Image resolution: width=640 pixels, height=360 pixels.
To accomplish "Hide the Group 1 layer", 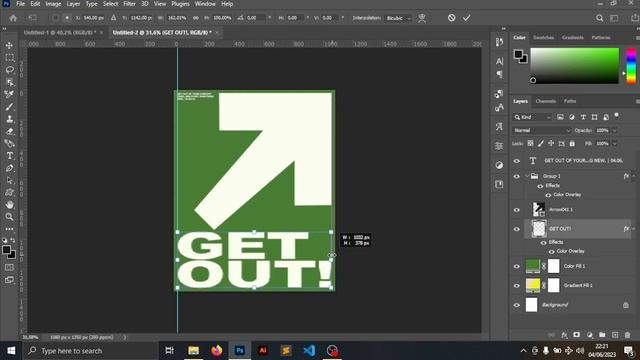I will click(517, 176).
